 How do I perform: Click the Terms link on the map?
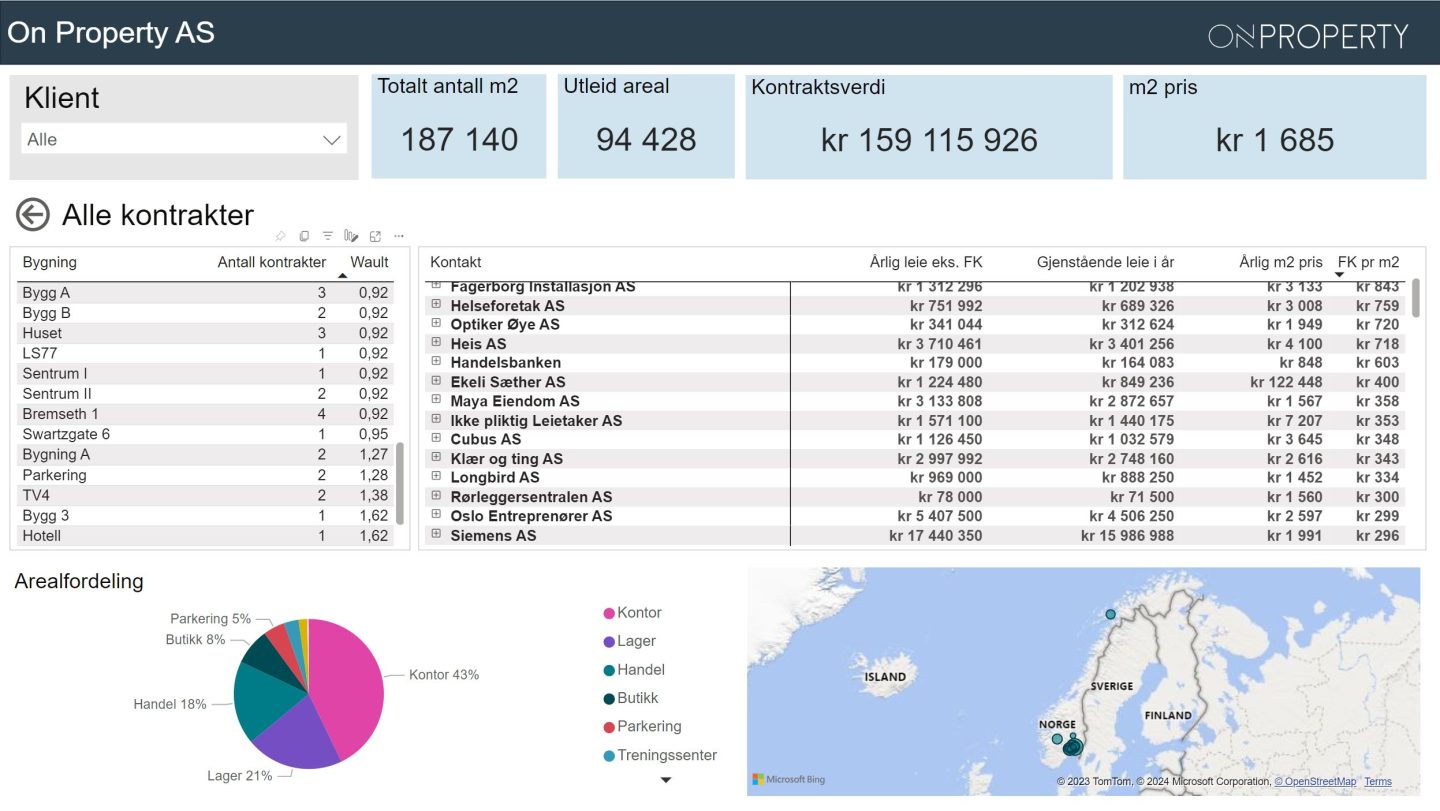coord(1377,782)
